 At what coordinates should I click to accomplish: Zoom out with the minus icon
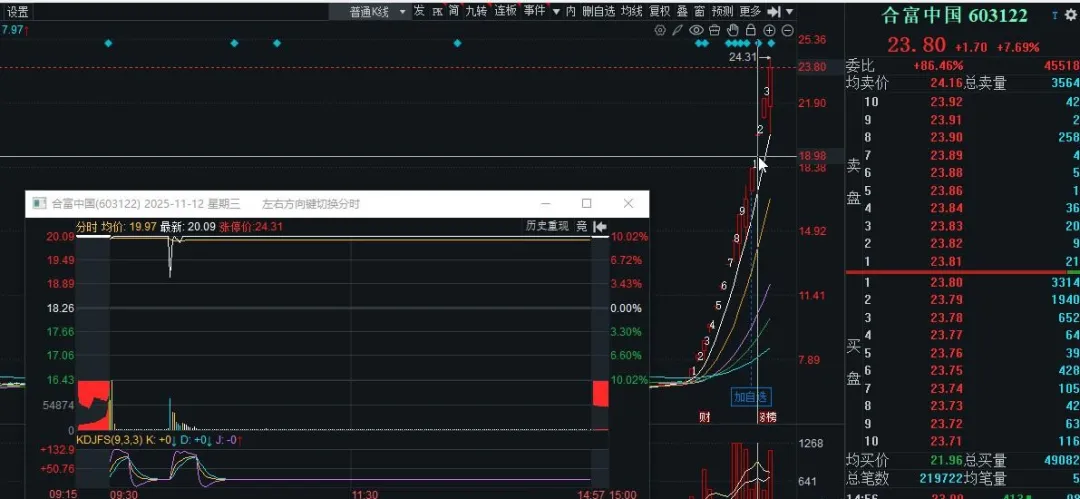click(x=787, y=30)
